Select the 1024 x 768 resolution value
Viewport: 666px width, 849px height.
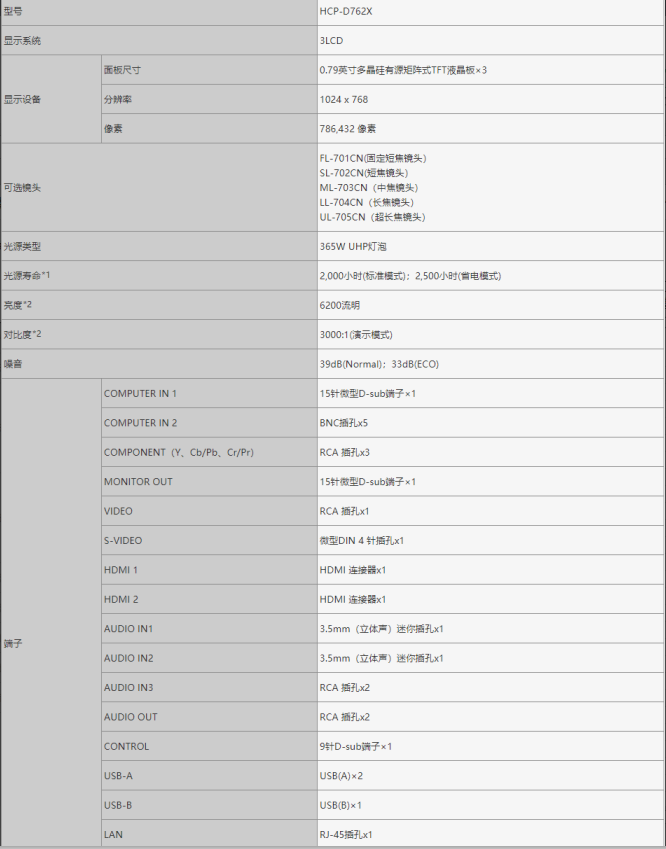tap(344, 100)
